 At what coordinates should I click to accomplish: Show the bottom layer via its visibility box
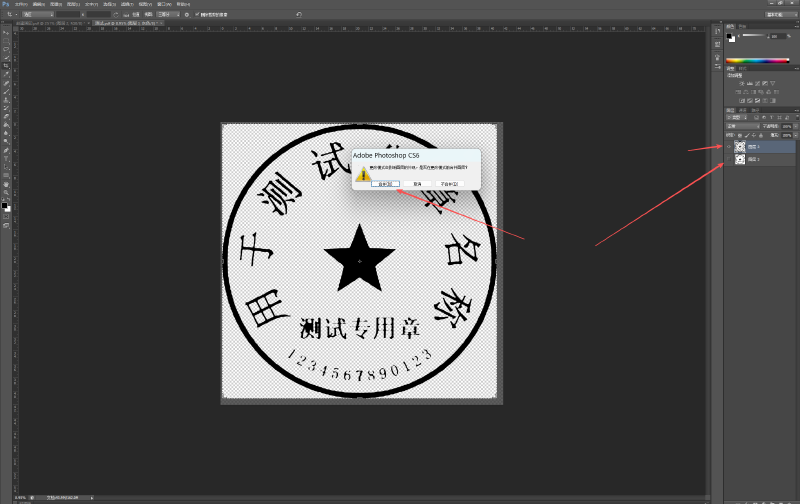point(729,159)
